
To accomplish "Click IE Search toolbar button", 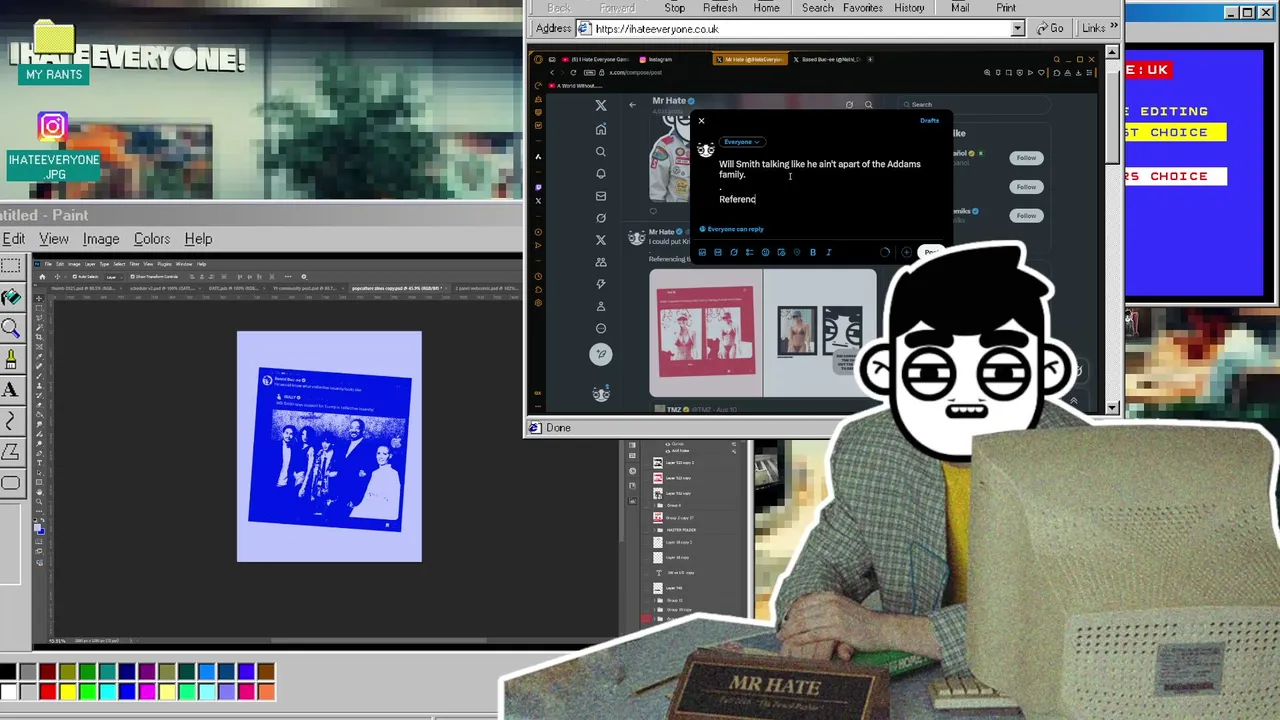I will pyautogui.click(x=817, y=7).
